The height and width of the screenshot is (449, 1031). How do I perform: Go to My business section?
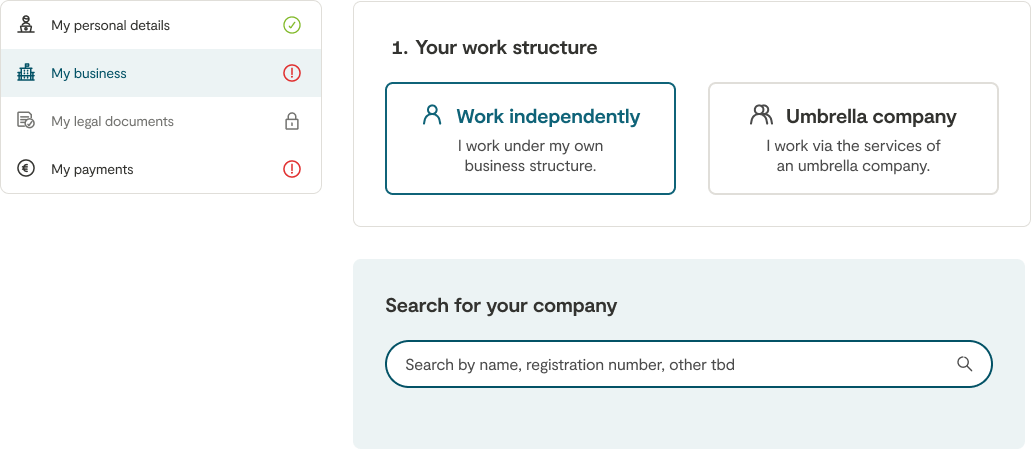[x=89, y=73]
